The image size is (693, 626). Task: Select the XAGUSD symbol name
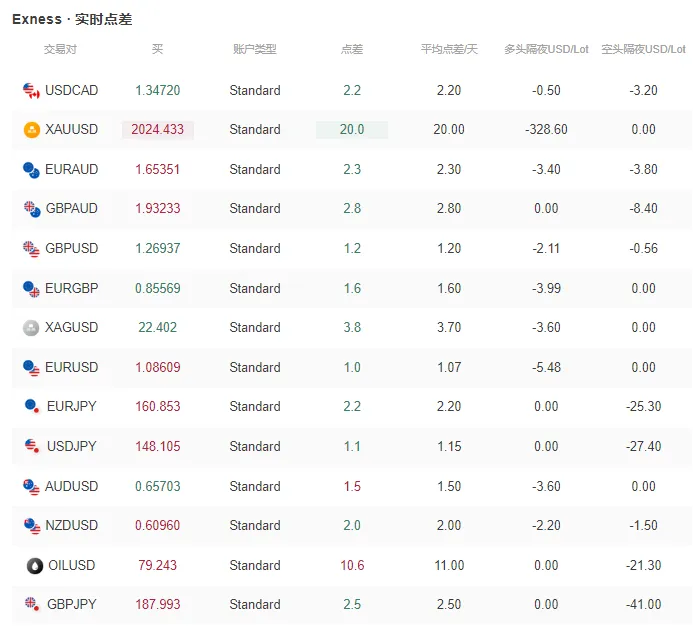point(72,327)
